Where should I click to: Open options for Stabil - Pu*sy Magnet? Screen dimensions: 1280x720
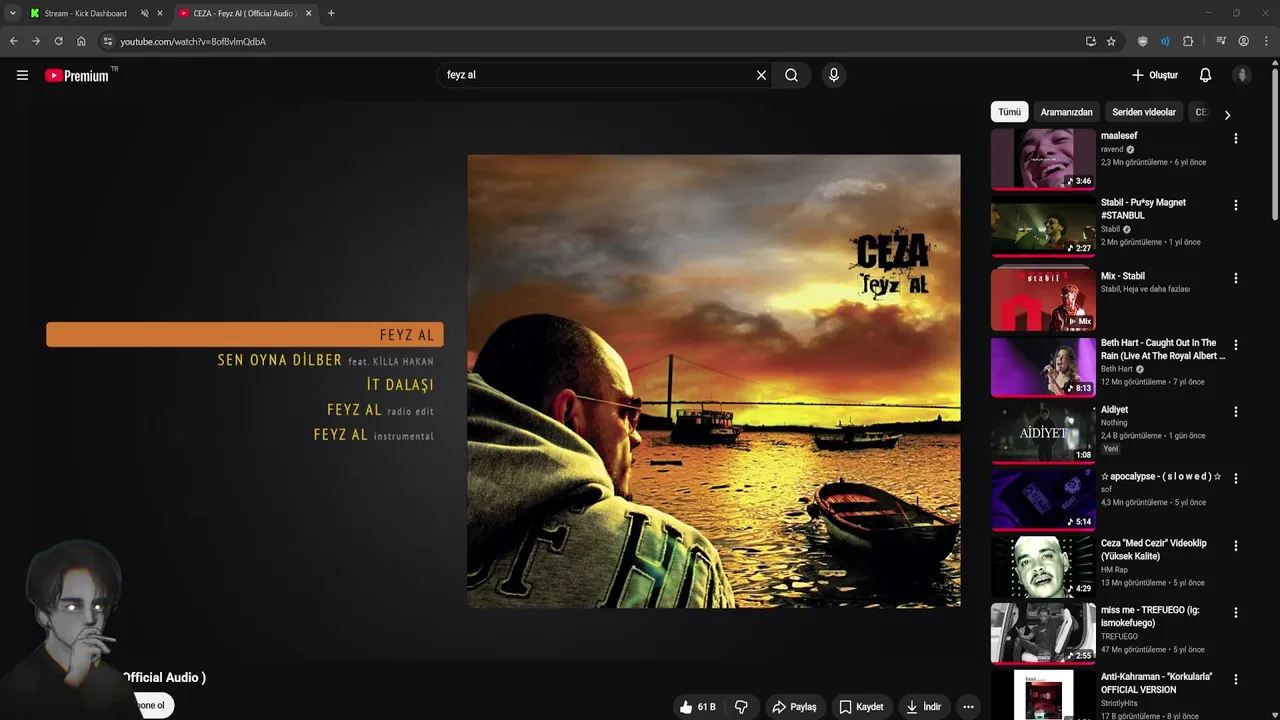click(x=1235, y=205)
